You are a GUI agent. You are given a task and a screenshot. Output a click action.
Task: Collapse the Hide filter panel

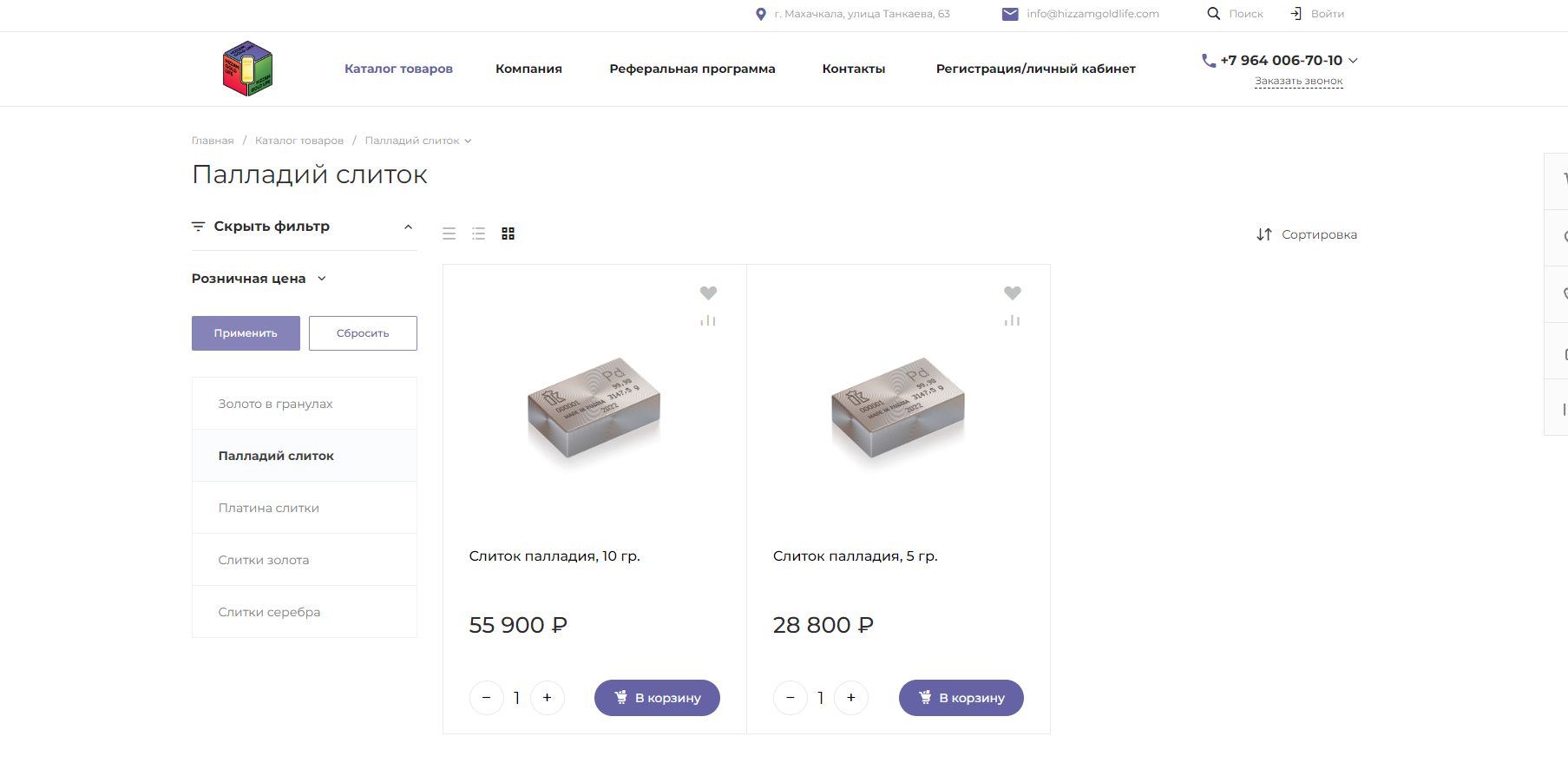408,227
